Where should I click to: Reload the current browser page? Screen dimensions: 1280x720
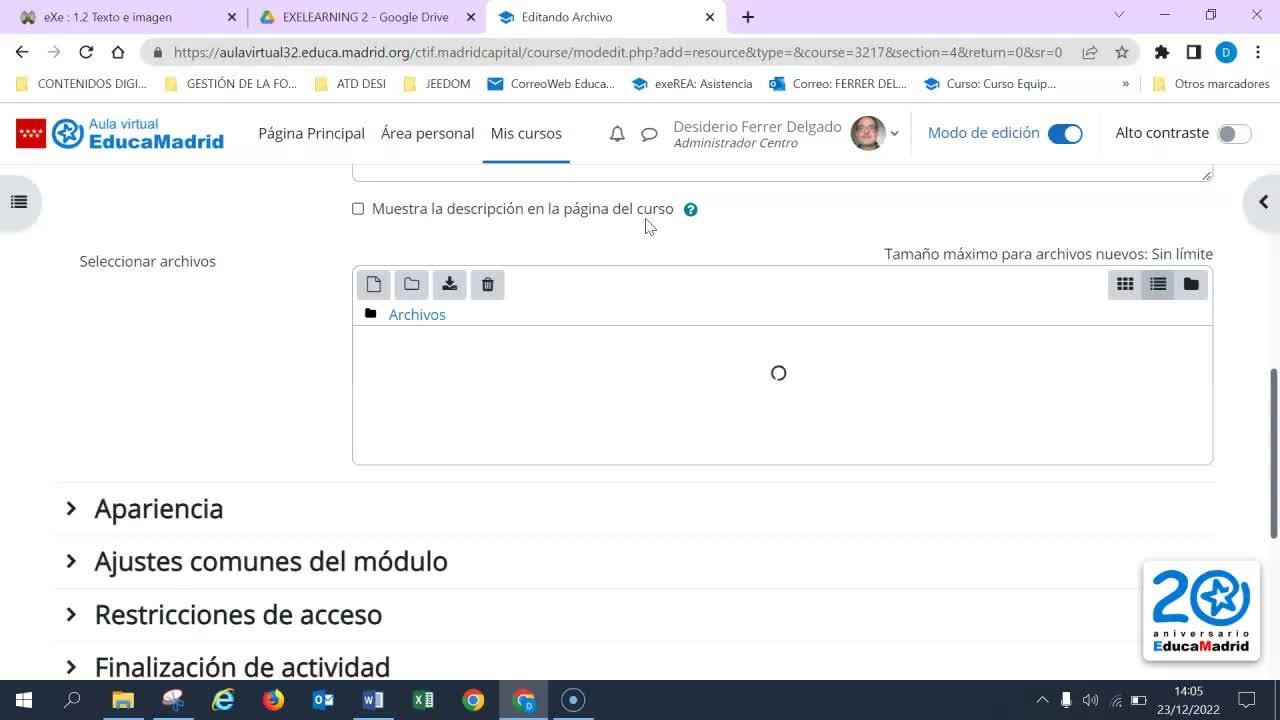pos(86,52)
